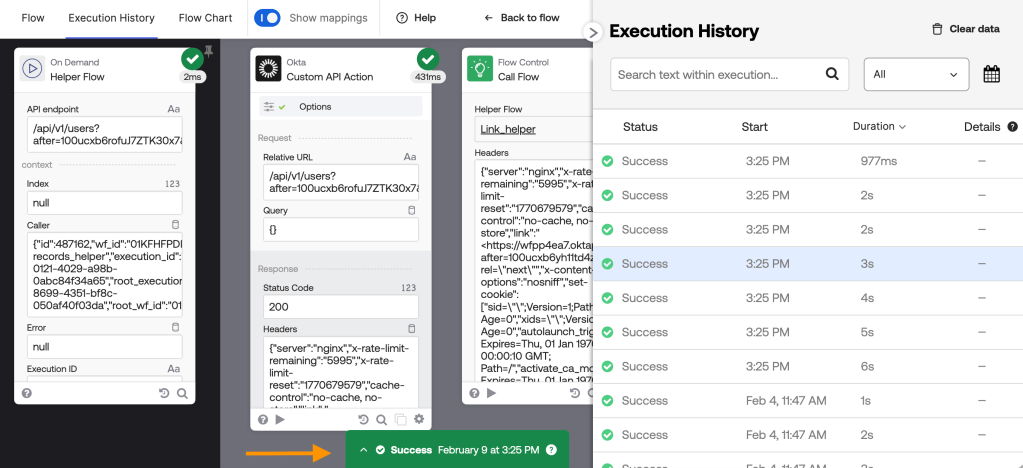Screen dimensions: 1023x468
Task: Click the trash icon next to Clear data
Action: point(937,29)
